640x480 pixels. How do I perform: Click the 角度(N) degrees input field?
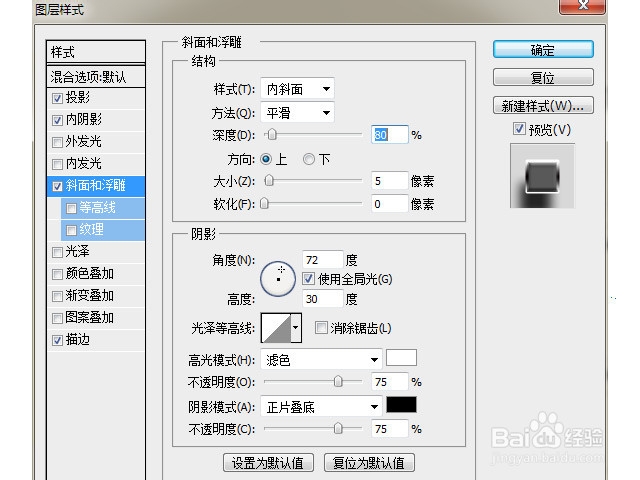tap(322, 260)
